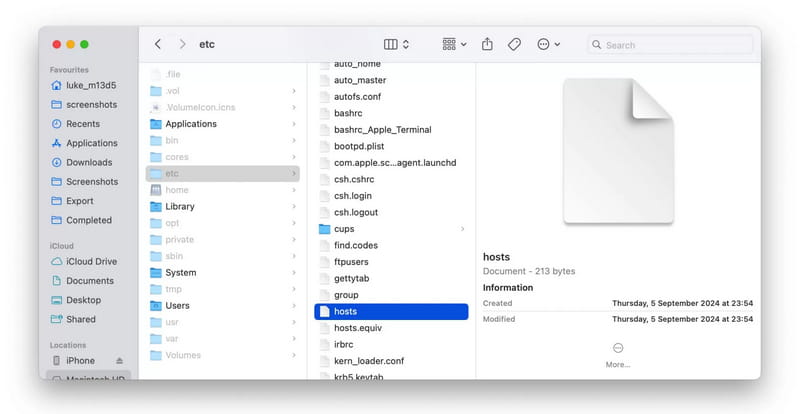Image resolution: width=800 pixels, height=414 pixels.
Task: Select the highlighted hosts file
Action: pos(391,311)
